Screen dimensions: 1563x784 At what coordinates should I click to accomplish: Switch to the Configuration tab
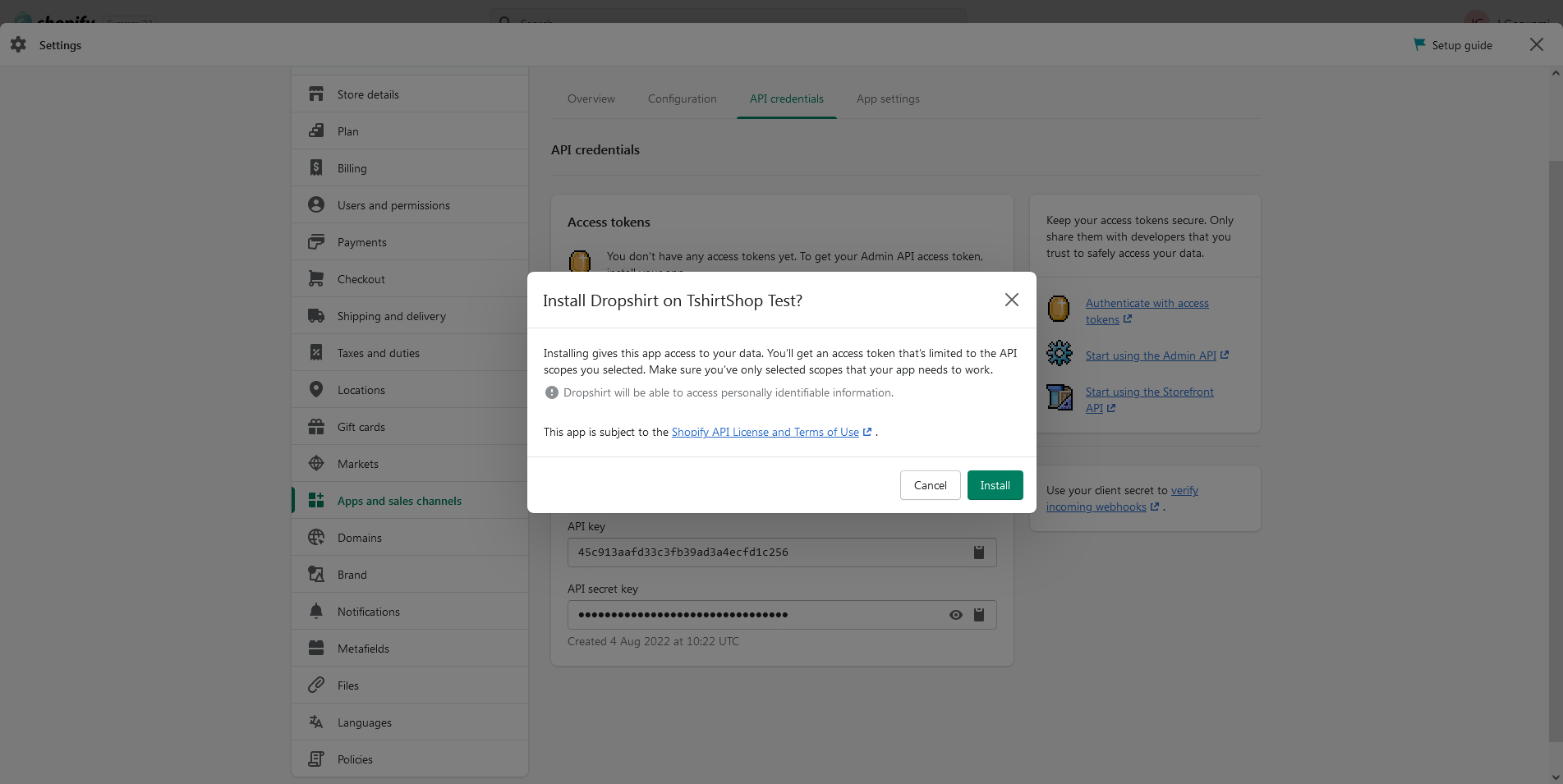pos(683,99)
